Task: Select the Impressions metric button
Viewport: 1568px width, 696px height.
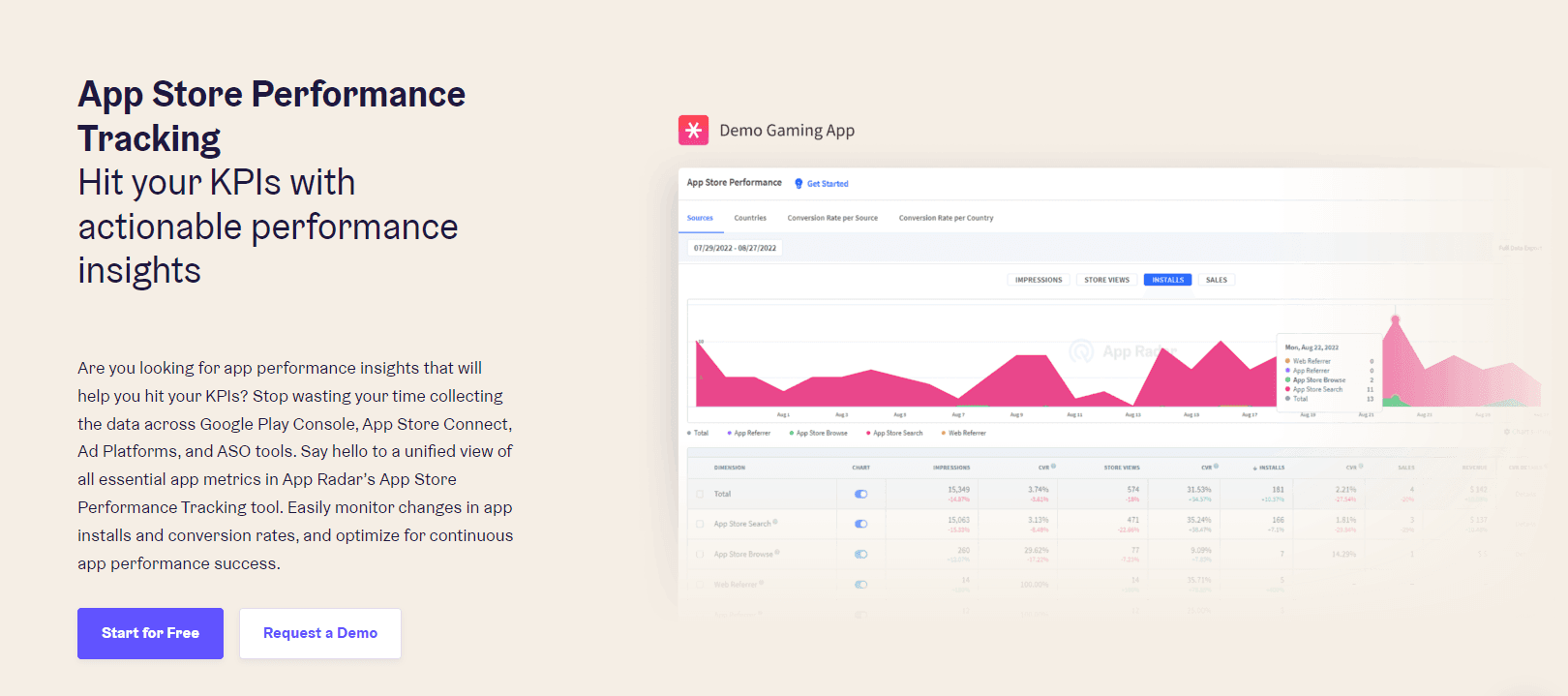Action: coord(1038,280)
